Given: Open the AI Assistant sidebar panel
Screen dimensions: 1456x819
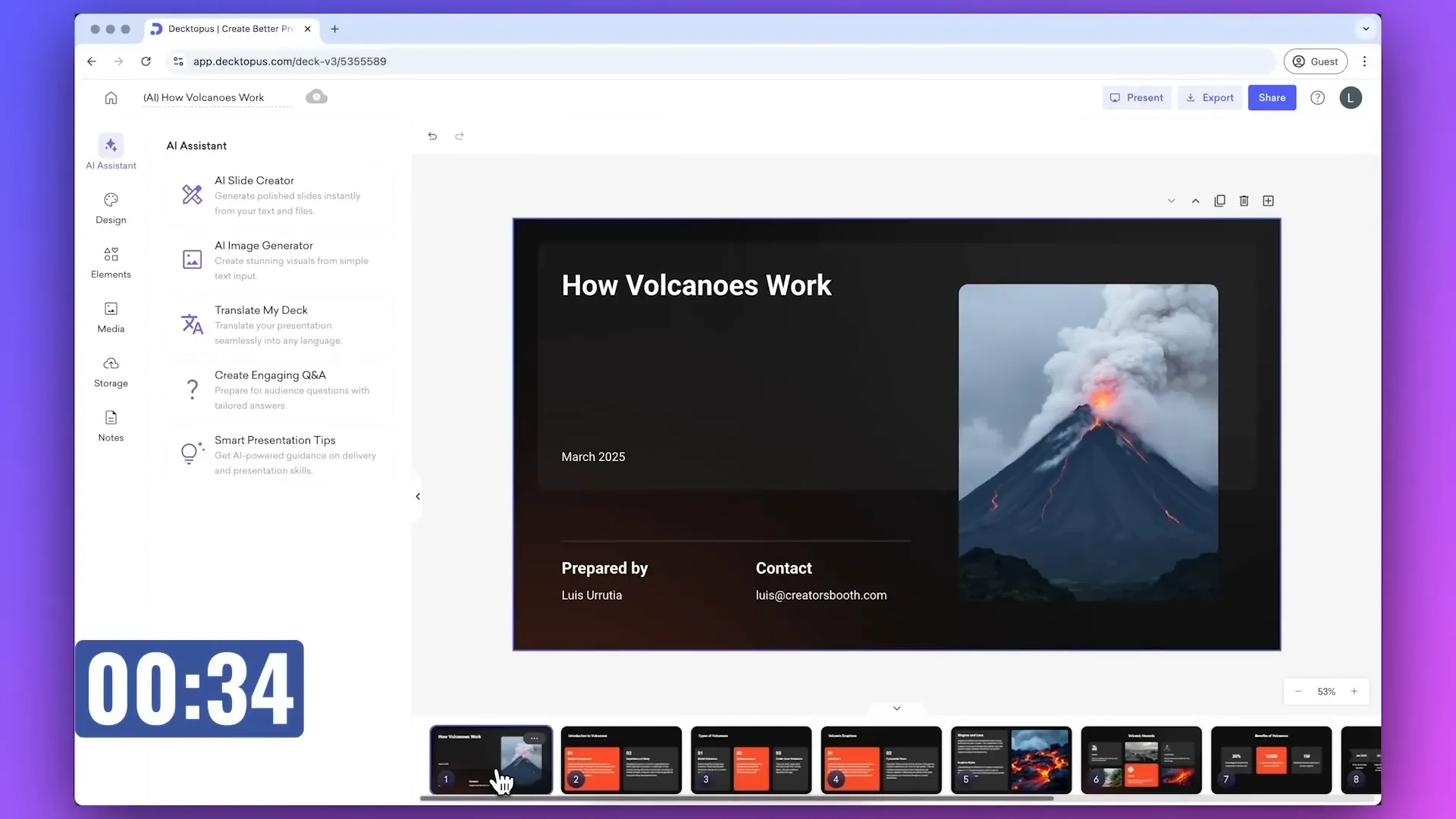Looking at the screenshot, I should [111, 152].
